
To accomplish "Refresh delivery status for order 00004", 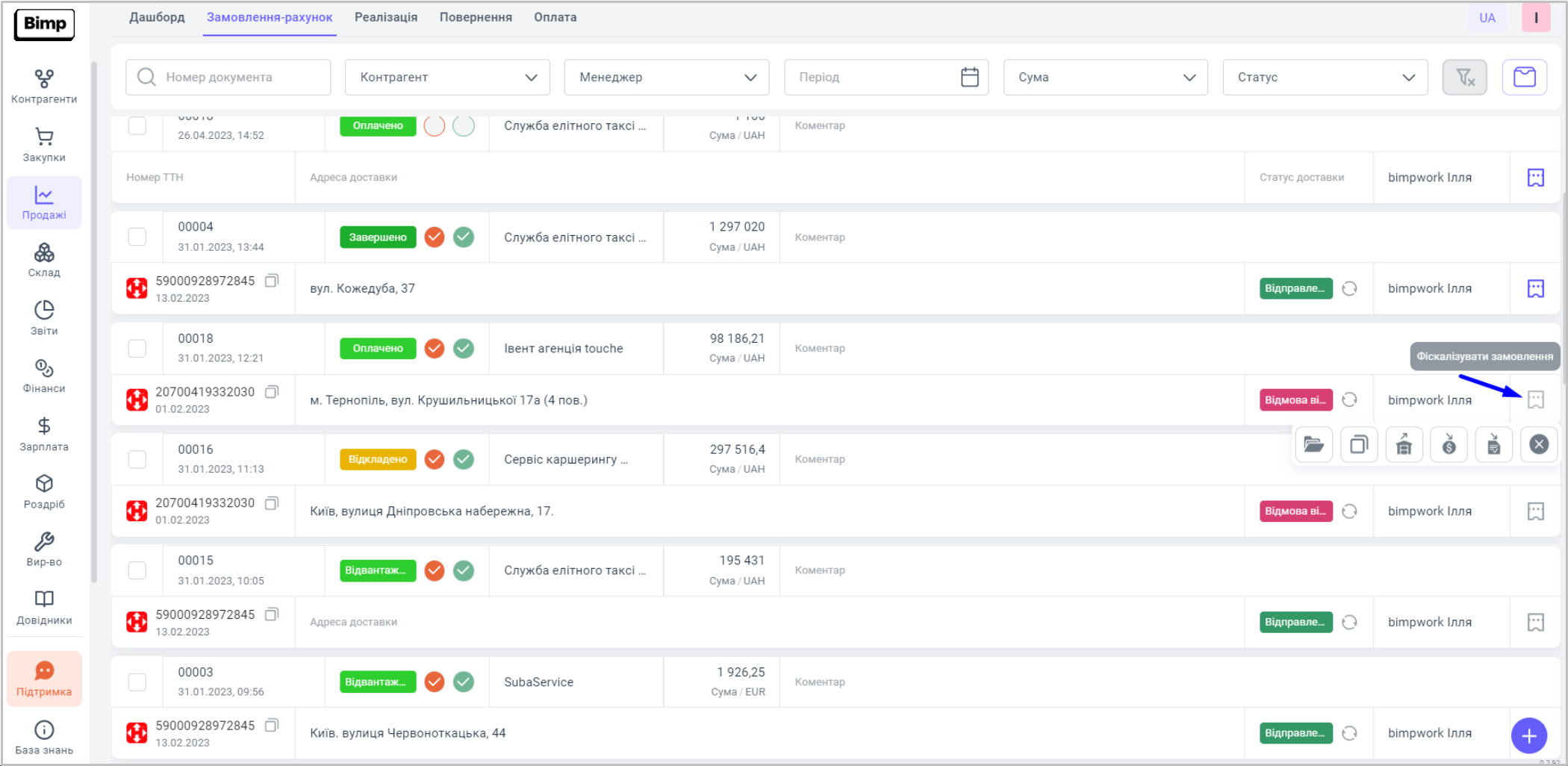I will [1349, 289].
